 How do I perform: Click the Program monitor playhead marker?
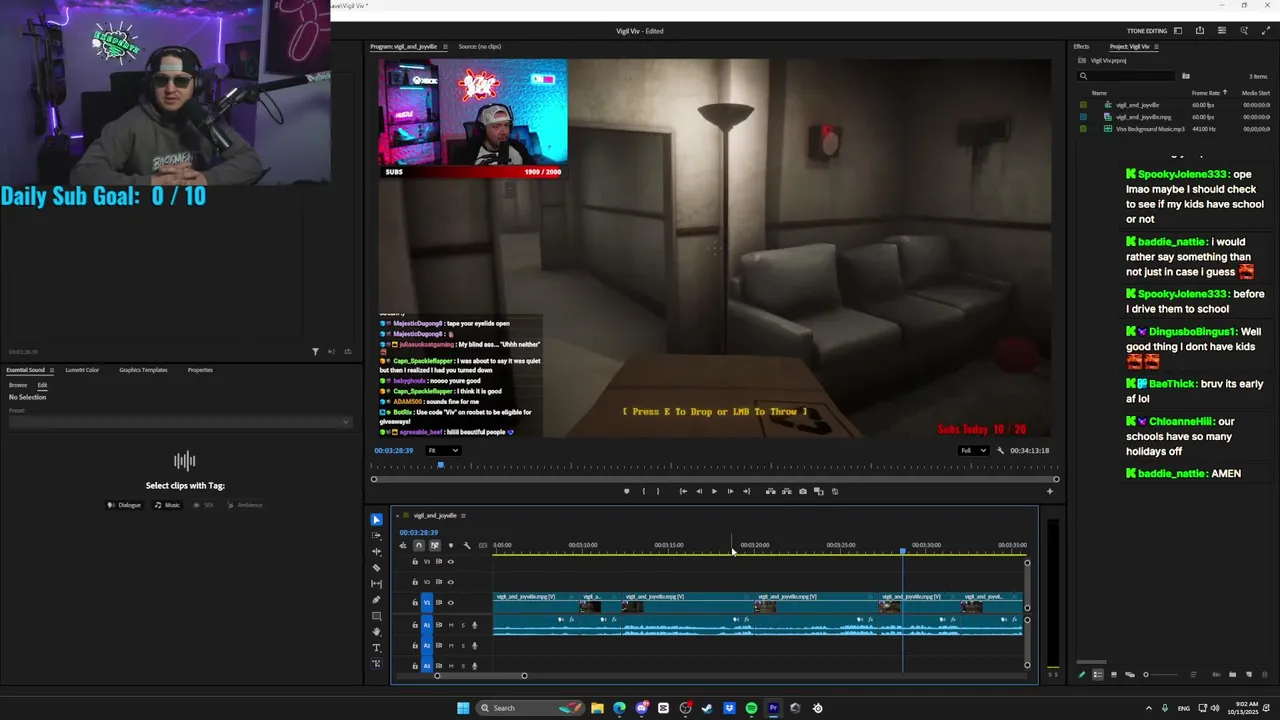tap(440, 465)
